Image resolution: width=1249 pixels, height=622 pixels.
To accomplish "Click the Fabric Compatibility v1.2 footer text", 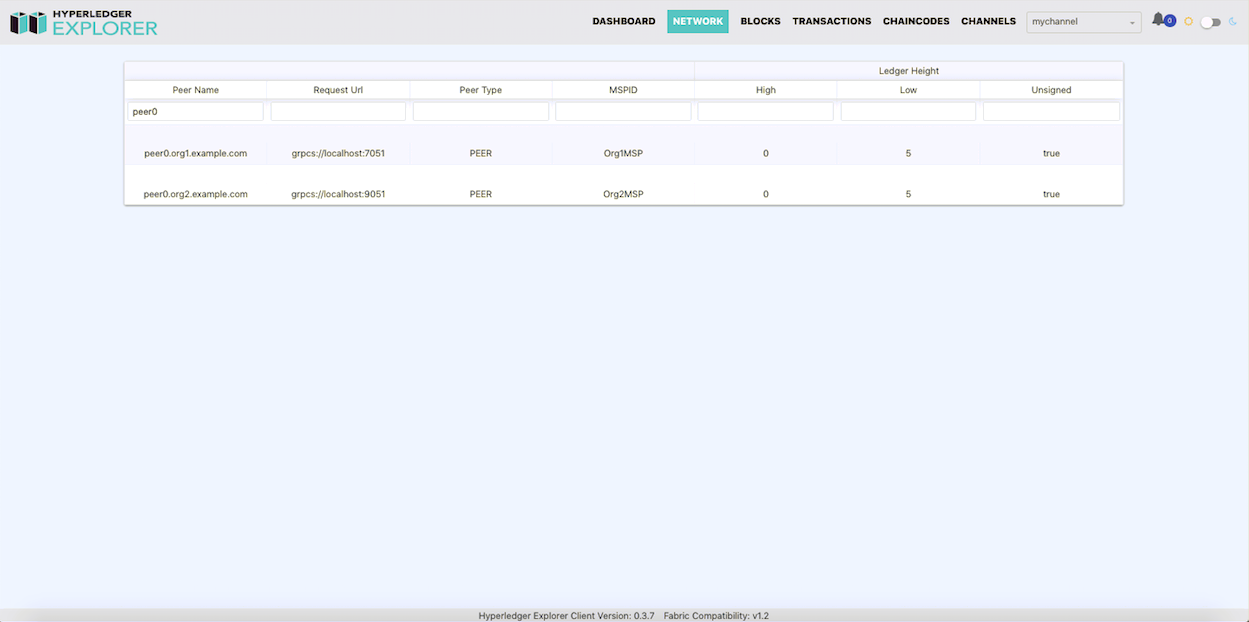I will coord(716,616).
